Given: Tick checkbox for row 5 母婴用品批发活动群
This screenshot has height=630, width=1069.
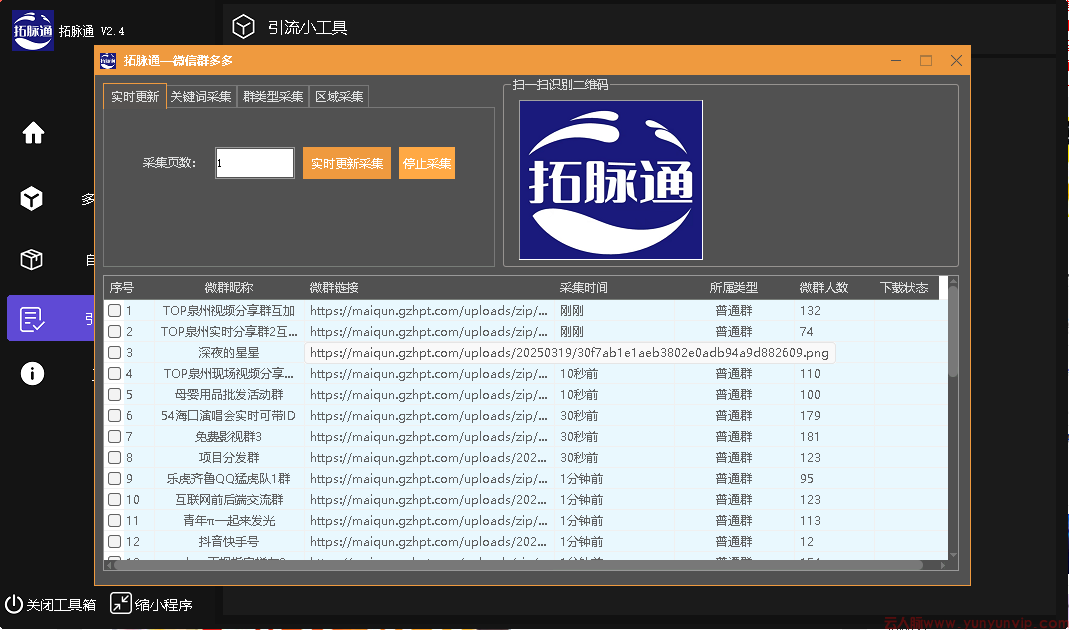Looking at the screenshot, I should (x=115, y=394).
